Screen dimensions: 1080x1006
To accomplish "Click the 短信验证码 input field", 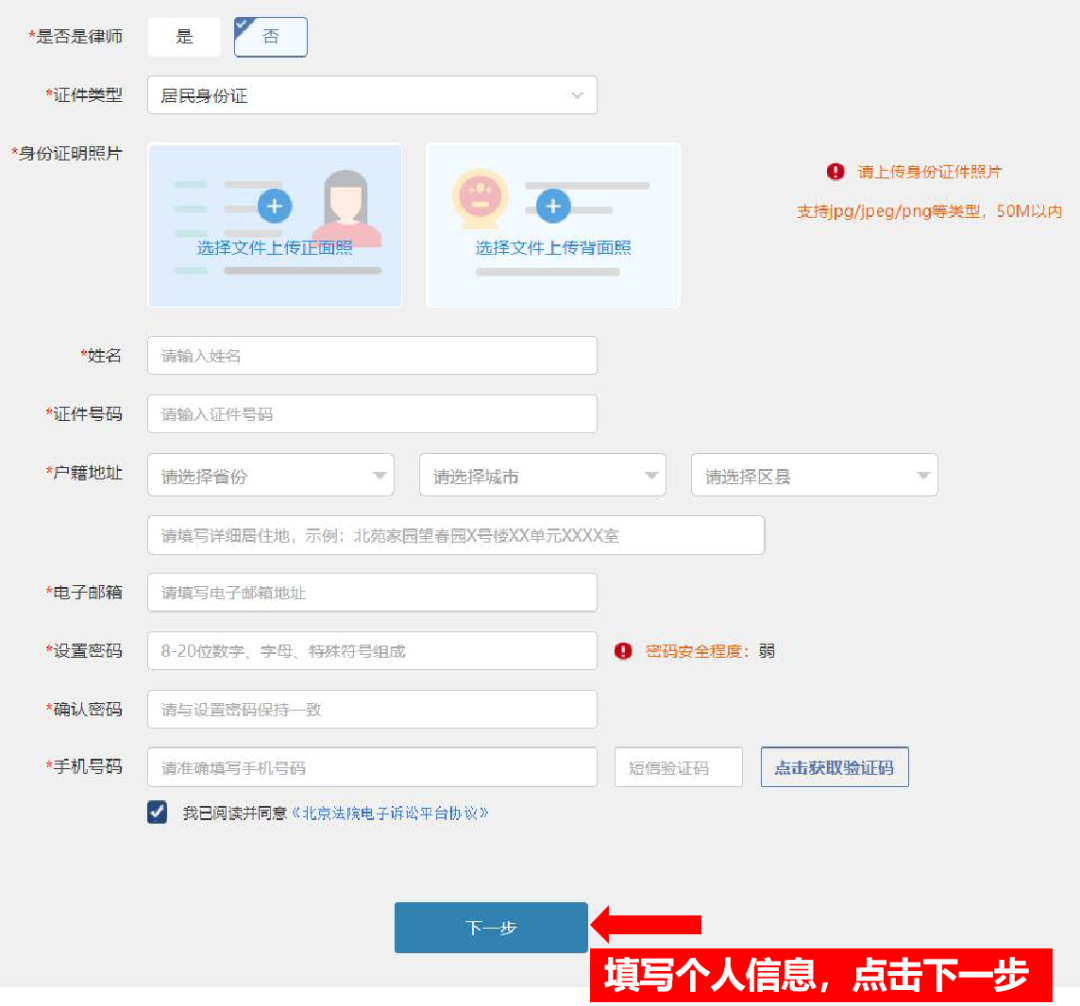I will tap(679, 767).
